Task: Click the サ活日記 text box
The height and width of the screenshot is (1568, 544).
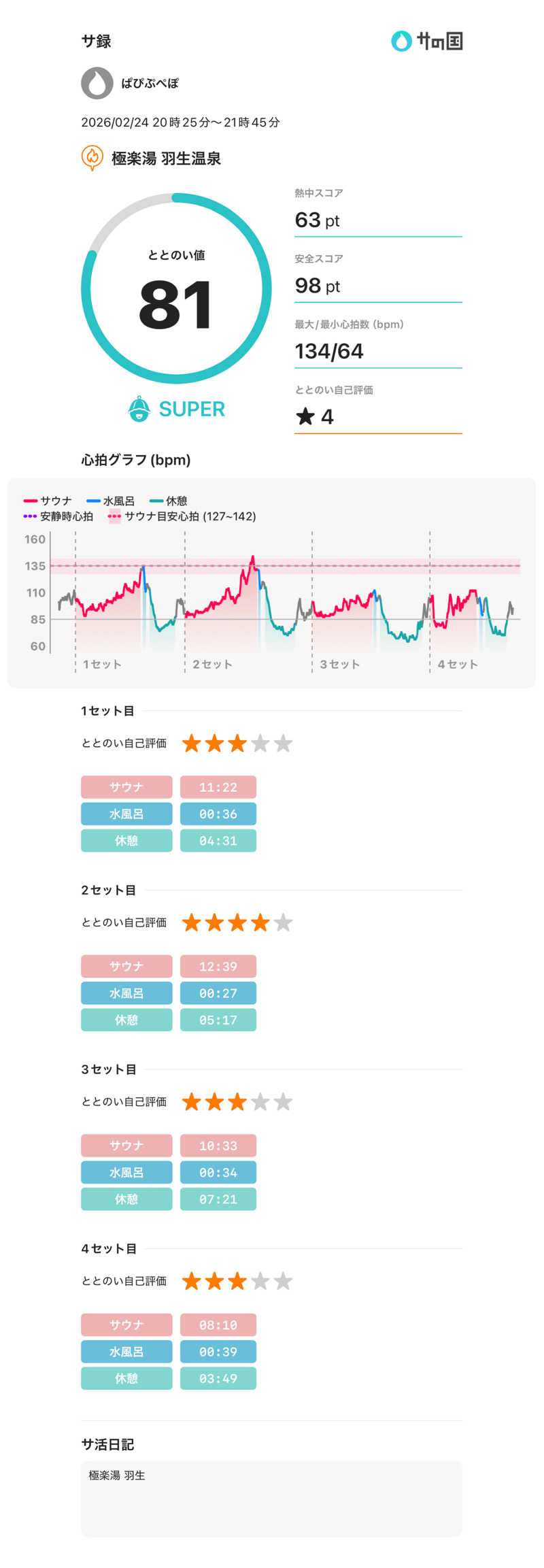Action: point(271,1498)
